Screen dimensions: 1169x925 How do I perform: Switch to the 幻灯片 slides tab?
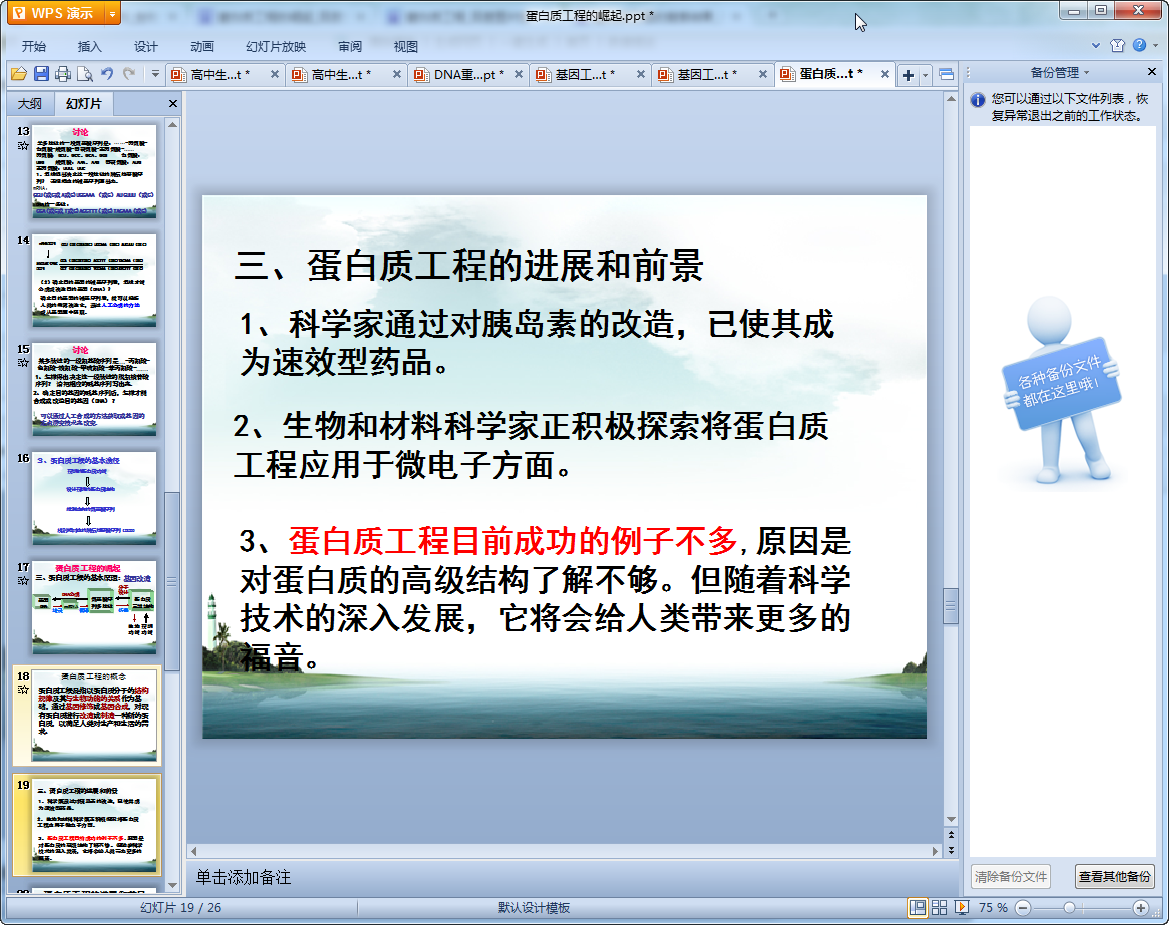pyautogui.click(x=84, y=104)
